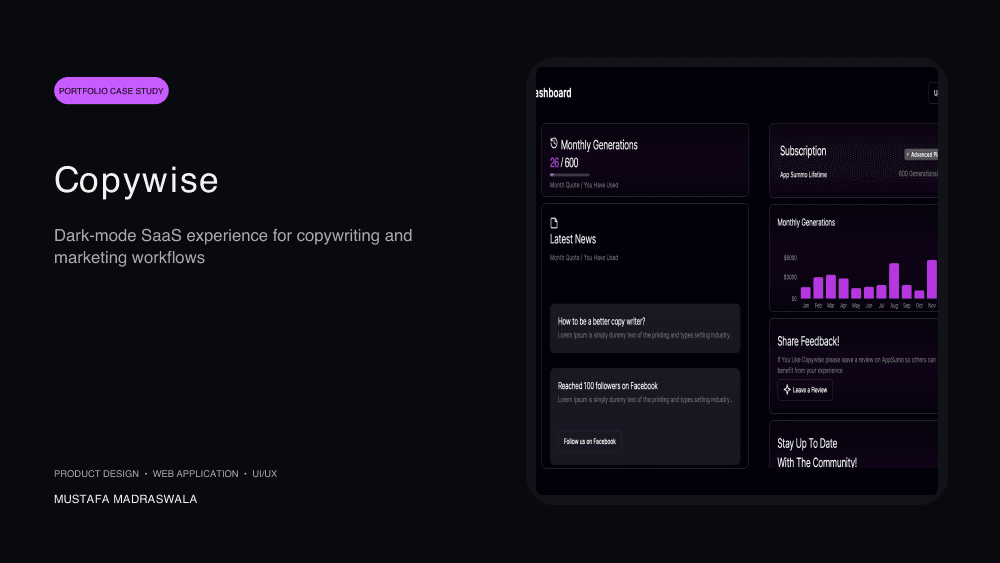
Task: Click the Leave a Review button
Action: 805,390
